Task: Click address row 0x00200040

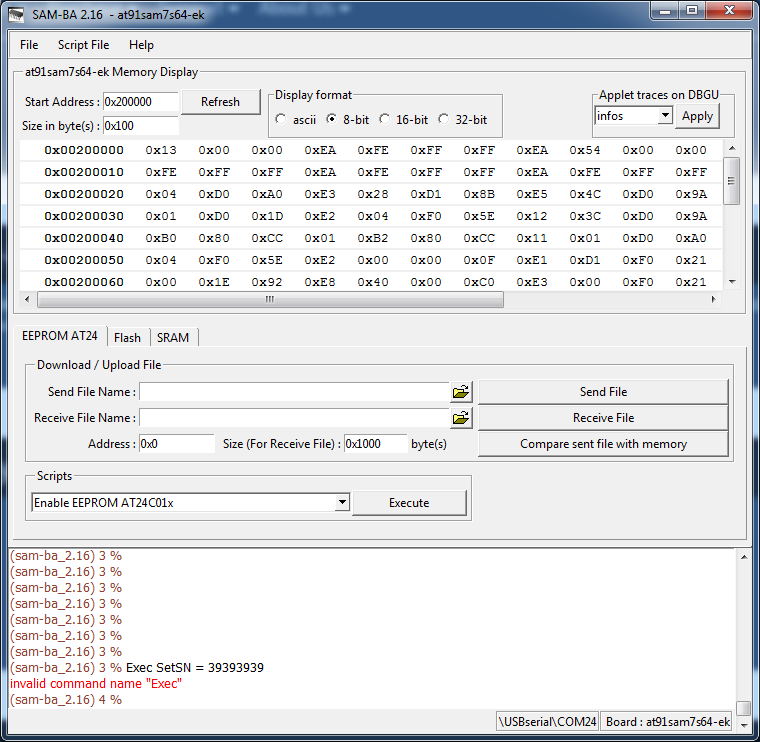Action: tap(84, 238)
